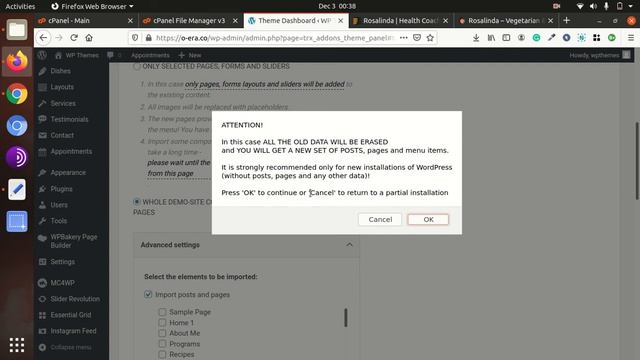
Task: Open Appointments in the sidebar
Action: tap(71, 151)
